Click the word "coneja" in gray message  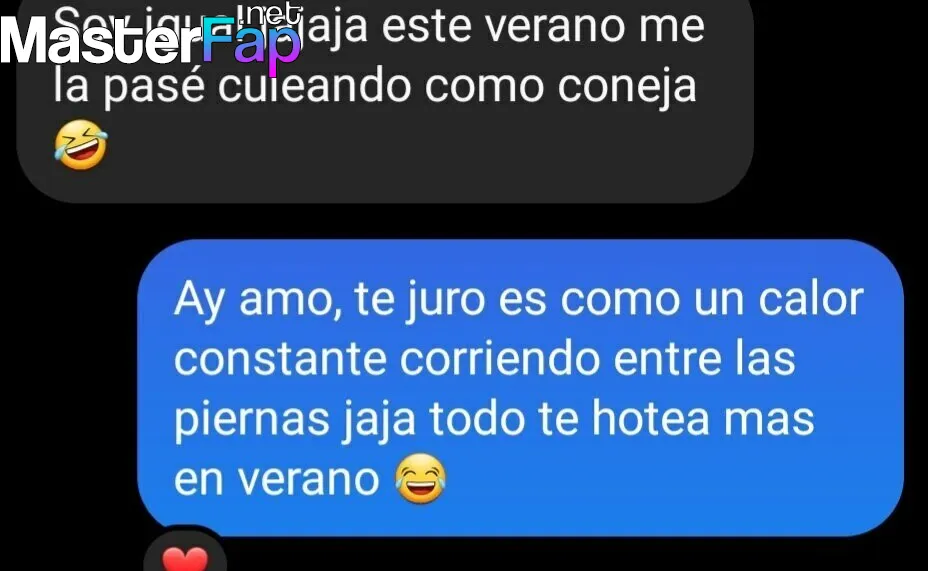coord(627,87)
